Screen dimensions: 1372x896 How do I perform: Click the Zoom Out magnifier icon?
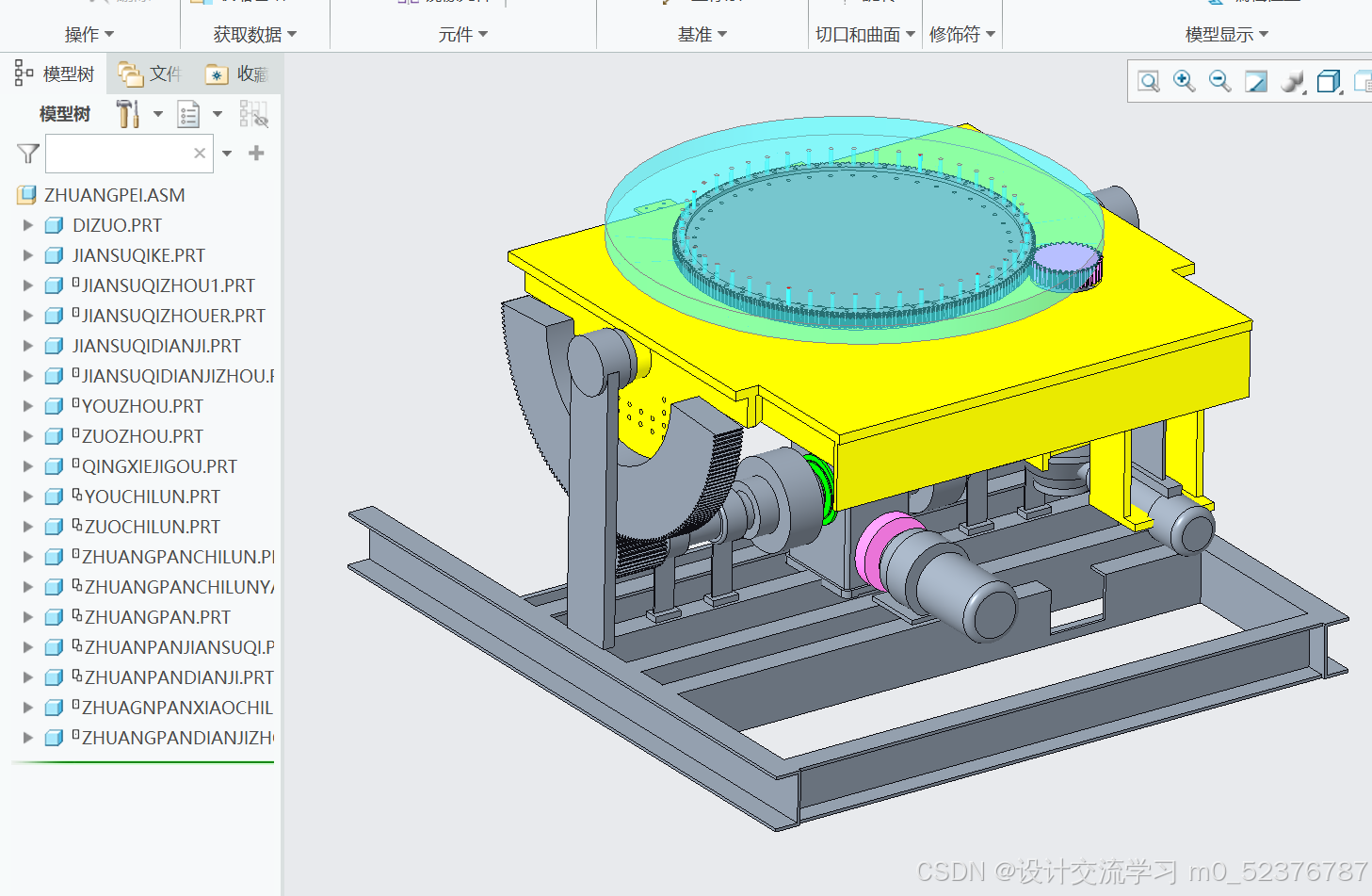[1219, 81]
